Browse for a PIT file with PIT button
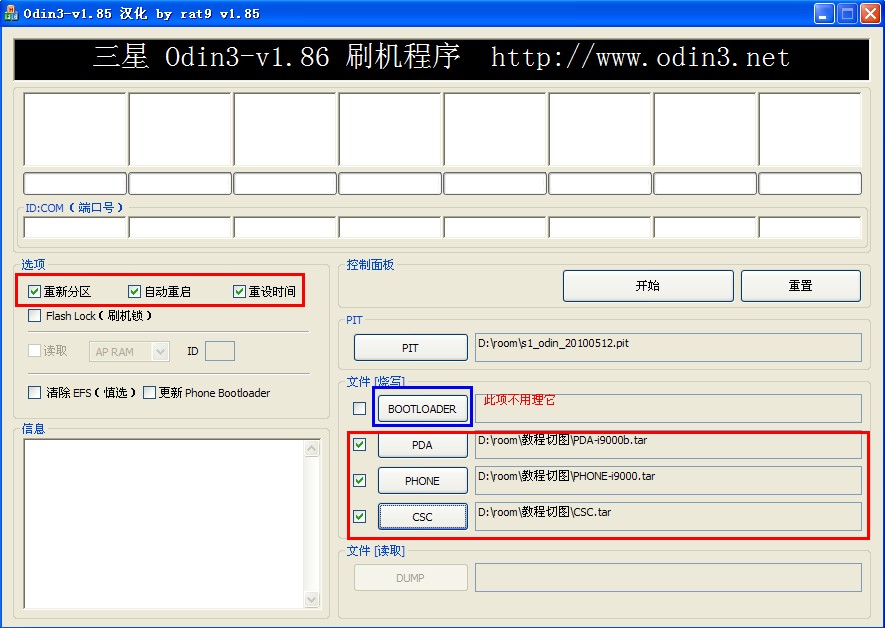The width and height of the screenshot is (885, 628). tap(410, 348)
